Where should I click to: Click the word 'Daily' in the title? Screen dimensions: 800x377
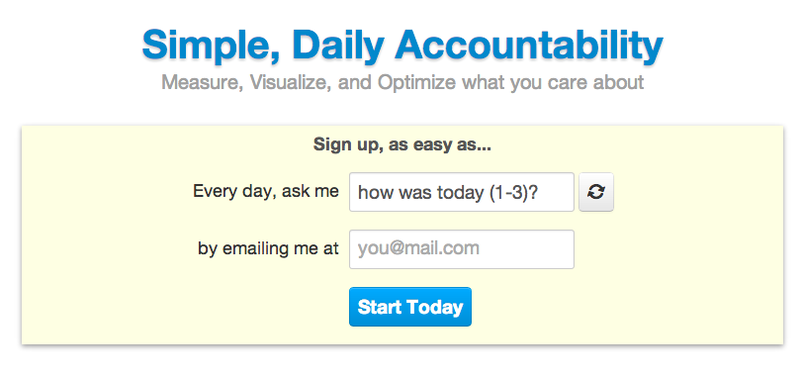pos(338,45)
